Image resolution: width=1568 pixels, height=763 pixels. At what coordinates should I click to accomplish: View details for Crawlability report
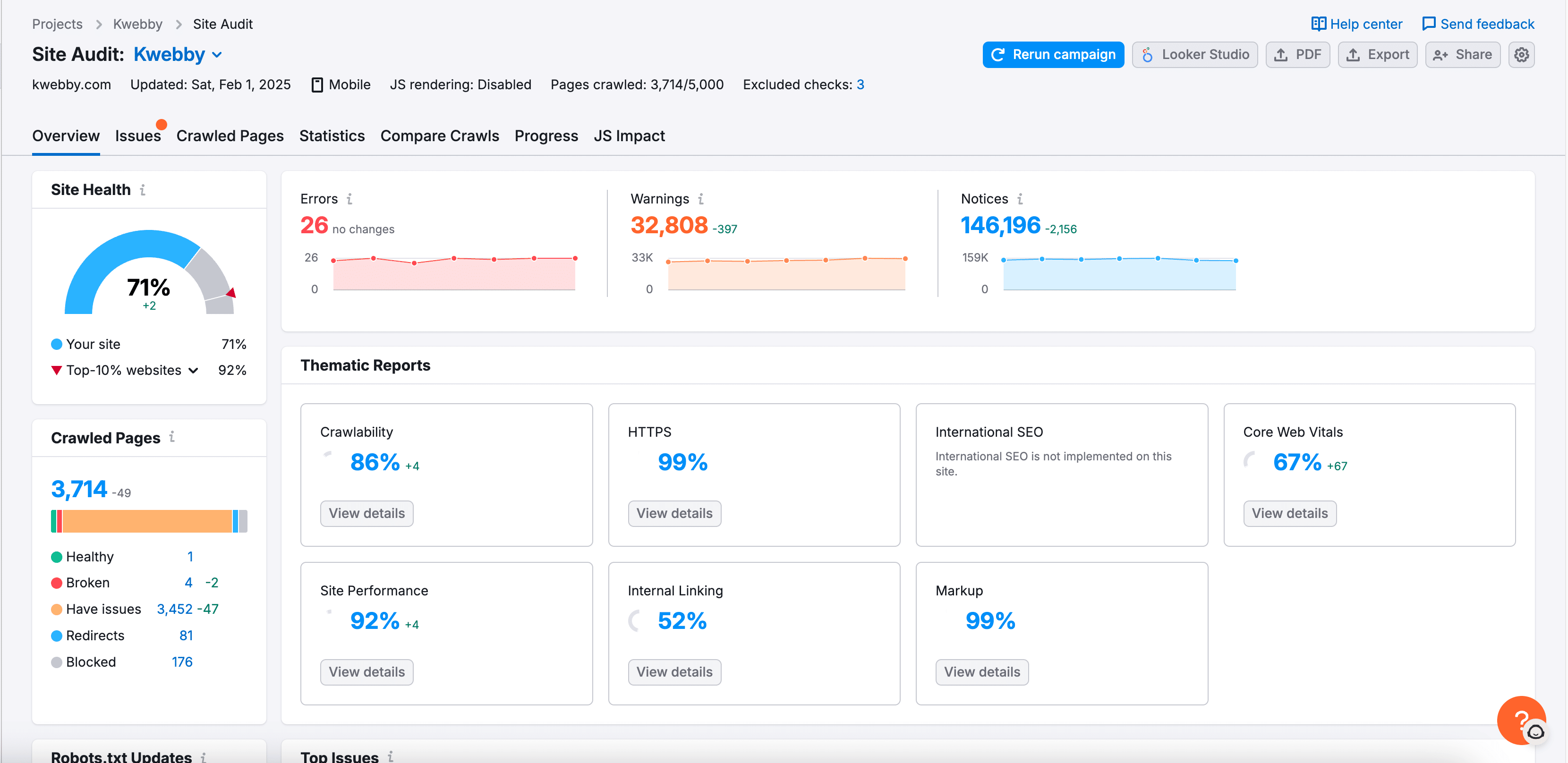366,513
